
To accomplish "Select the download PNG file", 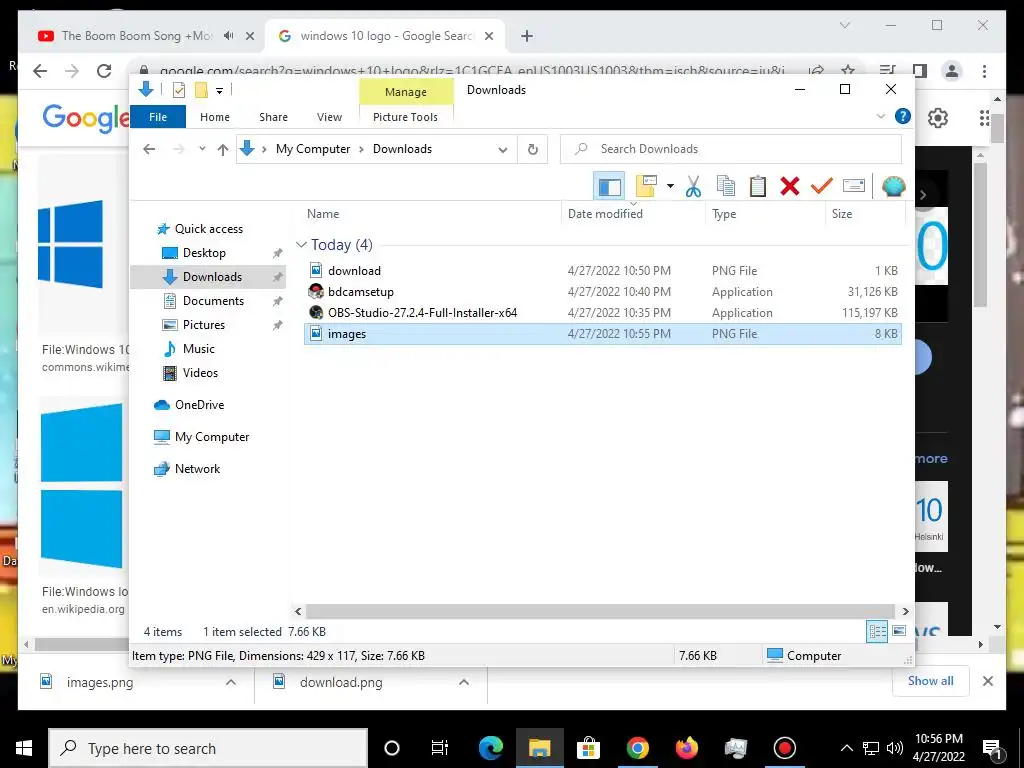I will click(603, 270).
